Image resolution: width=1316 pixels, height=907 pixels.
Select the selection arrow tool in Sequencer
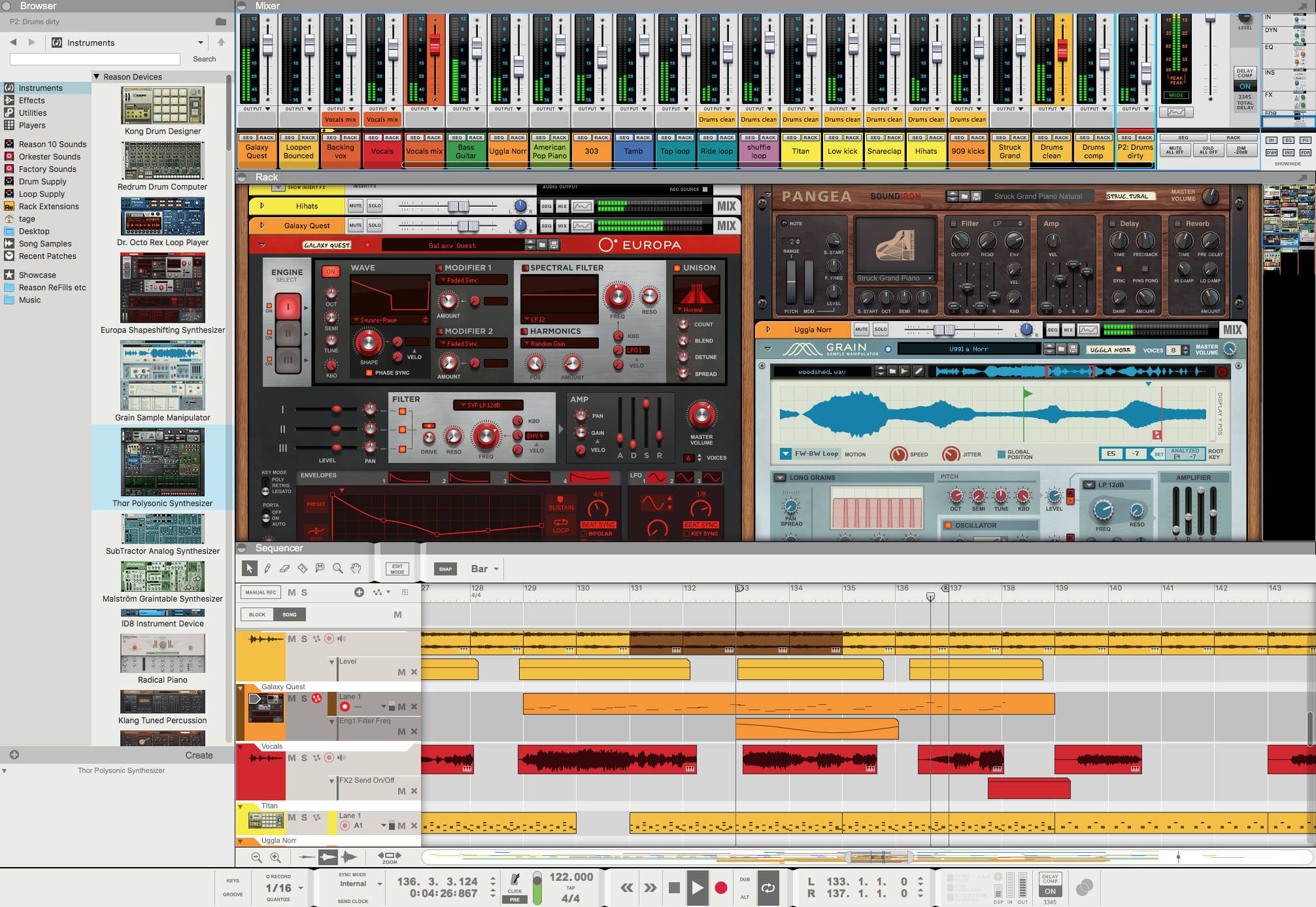251,568
